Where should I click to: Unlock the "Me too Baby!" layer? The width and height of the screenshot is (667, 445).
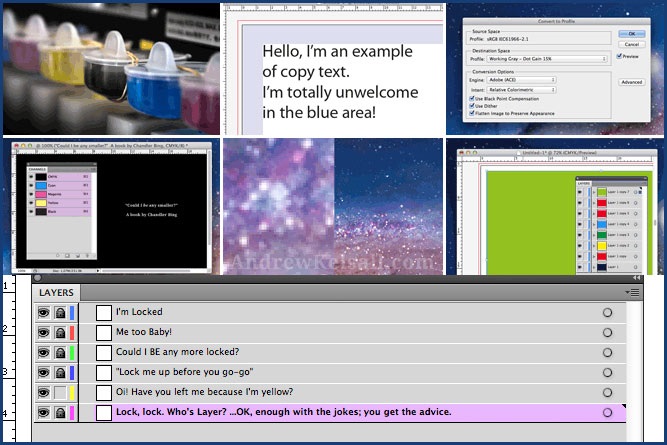[x=60, y=333]
